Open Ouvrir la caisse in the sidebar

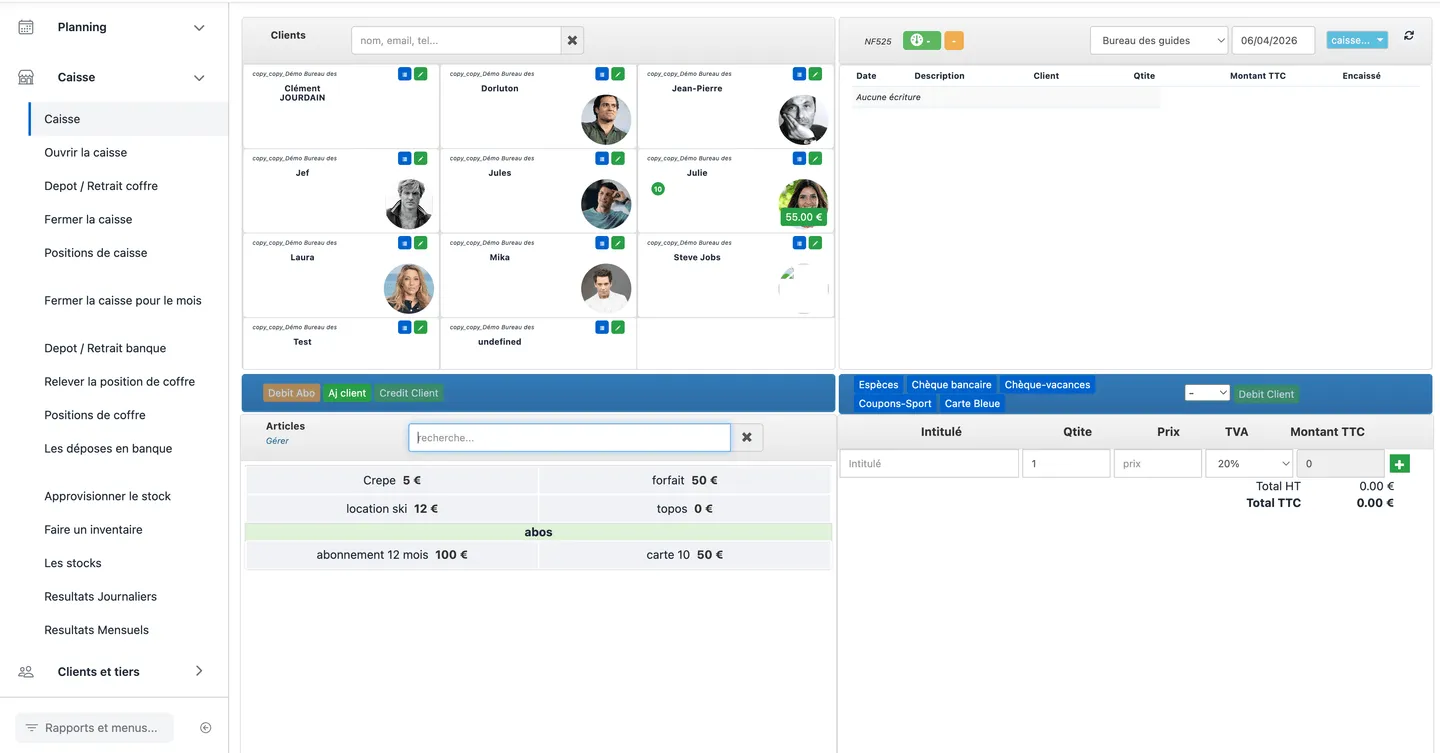pos(86,152)
